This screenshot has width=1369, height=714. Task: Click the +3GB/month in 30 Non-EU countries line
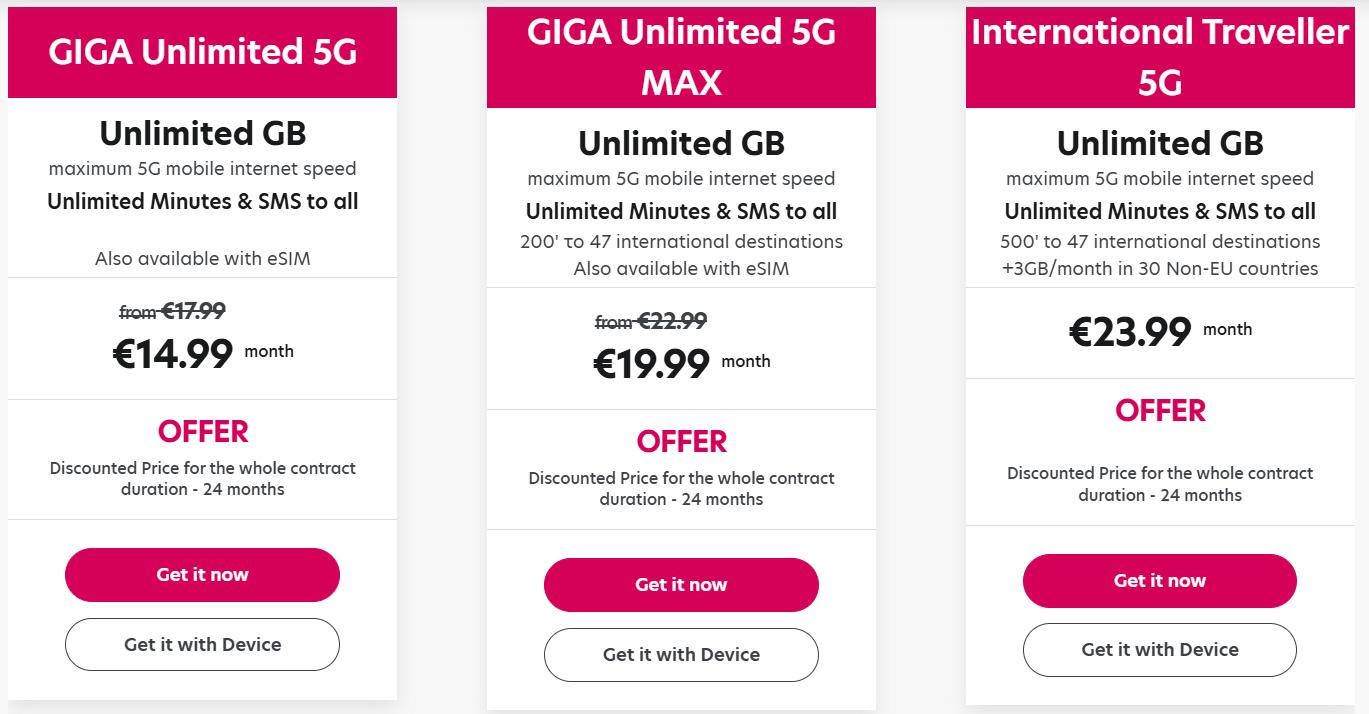1159,268
